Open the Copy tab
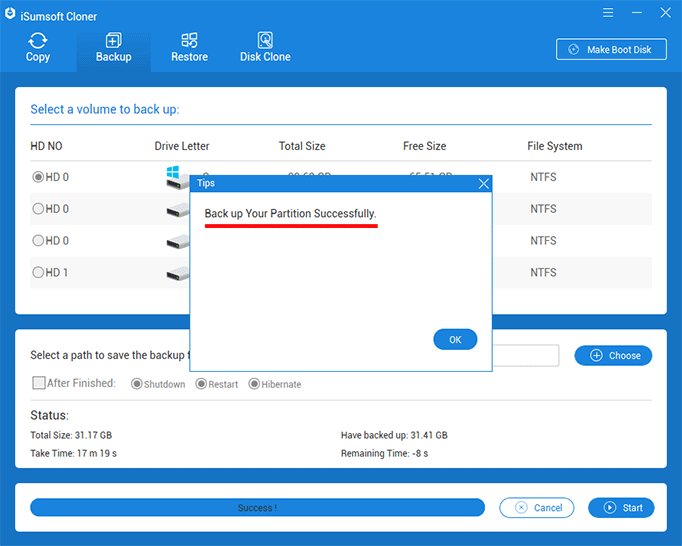Screen dimensions: 682x546 (x=38, y=48)
